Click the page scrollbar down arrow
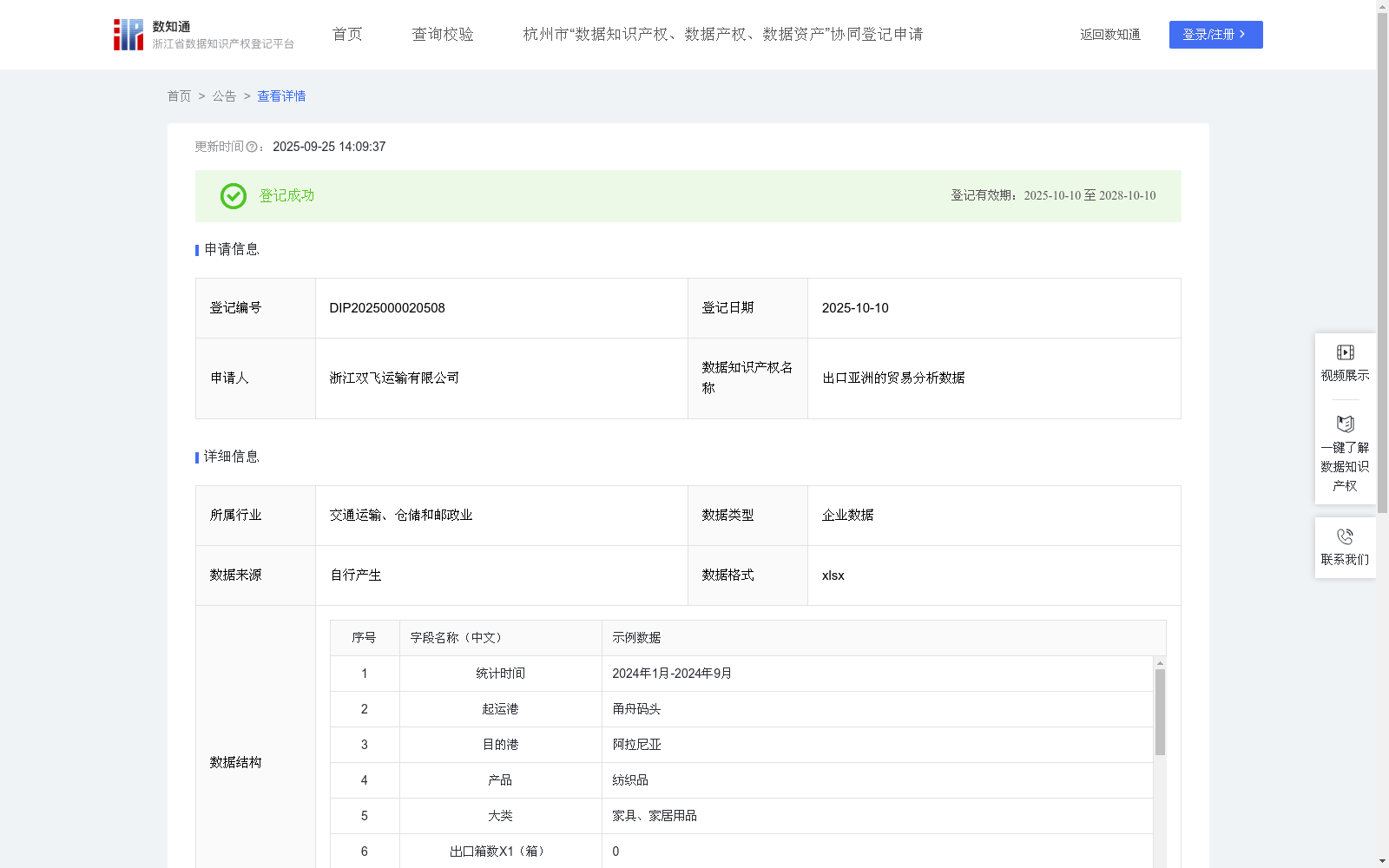This screenshot has height=868, width=1389. click(1382, 861)
